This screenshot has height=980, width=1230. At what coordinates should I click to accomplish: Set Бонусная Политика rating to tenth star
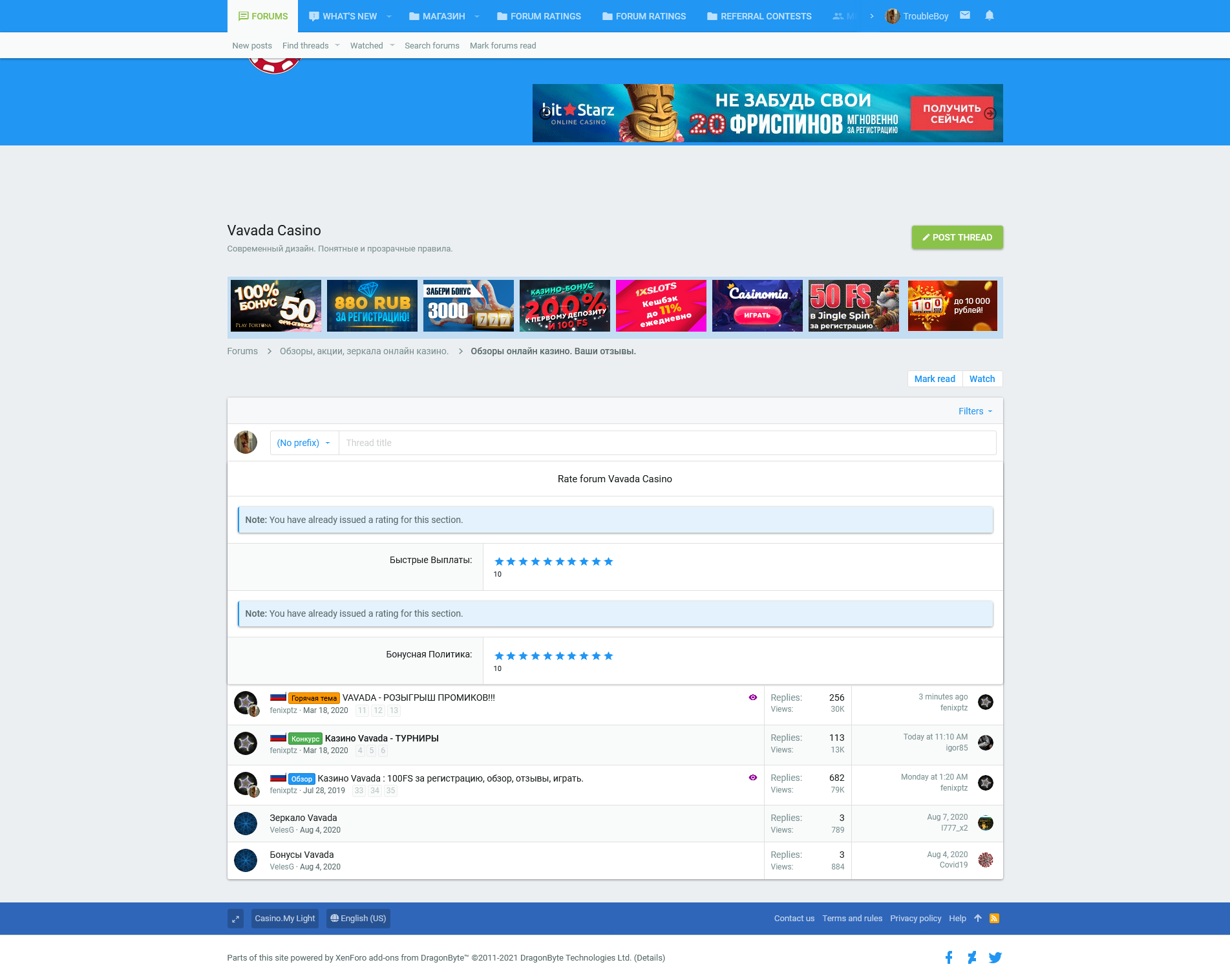coord(608,655)
